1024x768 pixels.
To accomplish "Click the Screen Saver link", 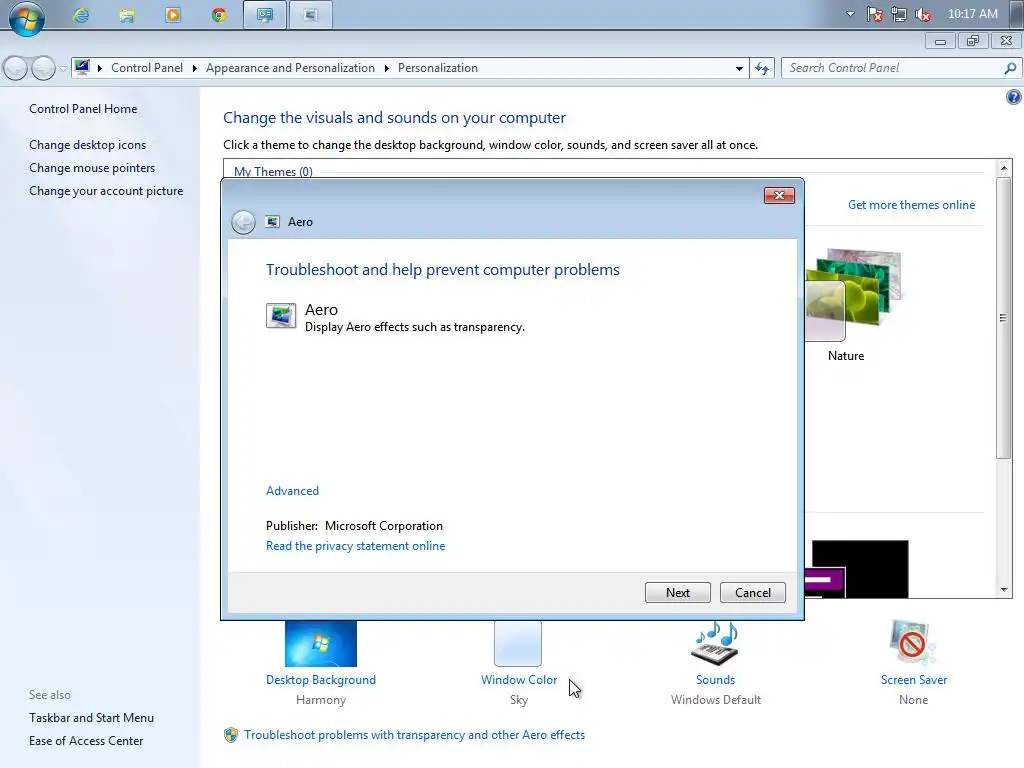I will point(914,680).
